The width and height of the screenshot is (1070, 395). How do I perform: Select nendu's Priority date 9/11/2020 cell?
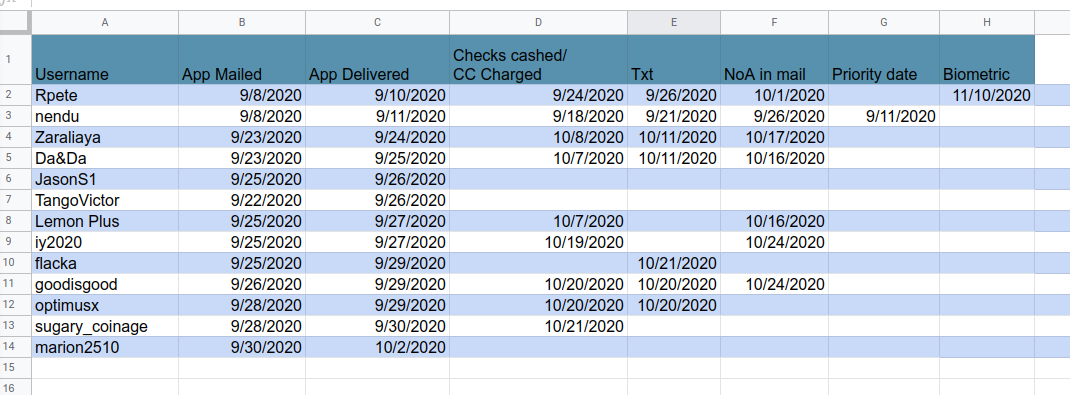click(x=884, y=116)
